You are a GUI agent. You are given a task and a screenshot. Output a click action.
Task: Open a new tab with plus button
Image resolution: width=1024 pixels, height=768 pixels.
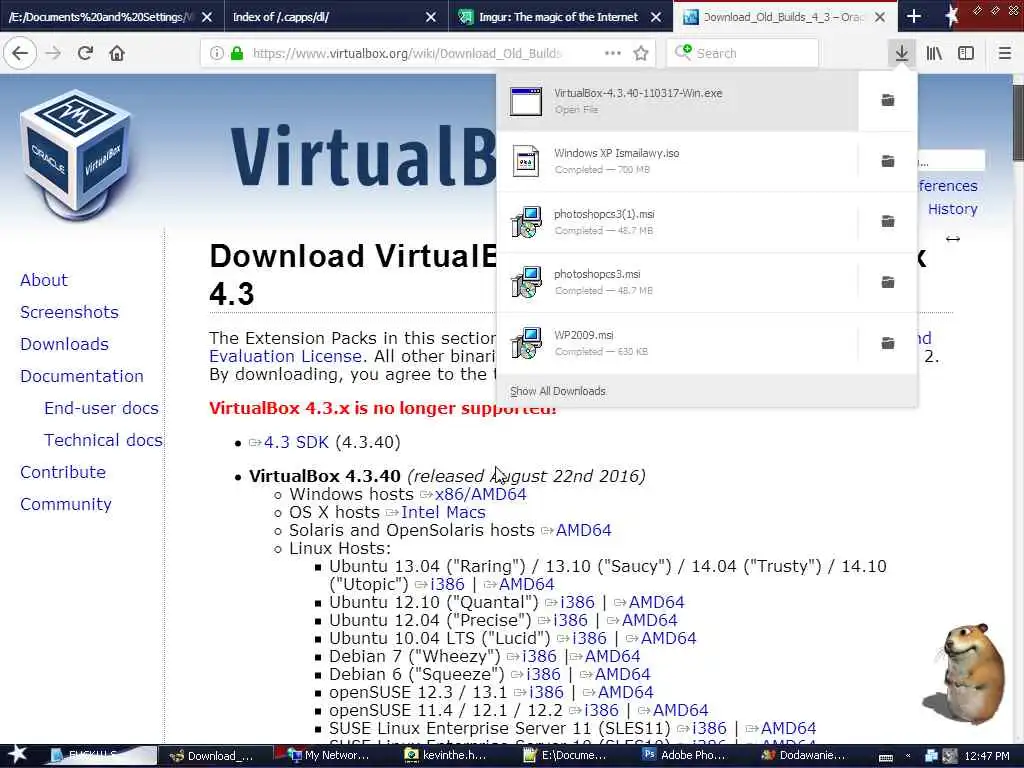pyautogui.click(x=914, y=17)
